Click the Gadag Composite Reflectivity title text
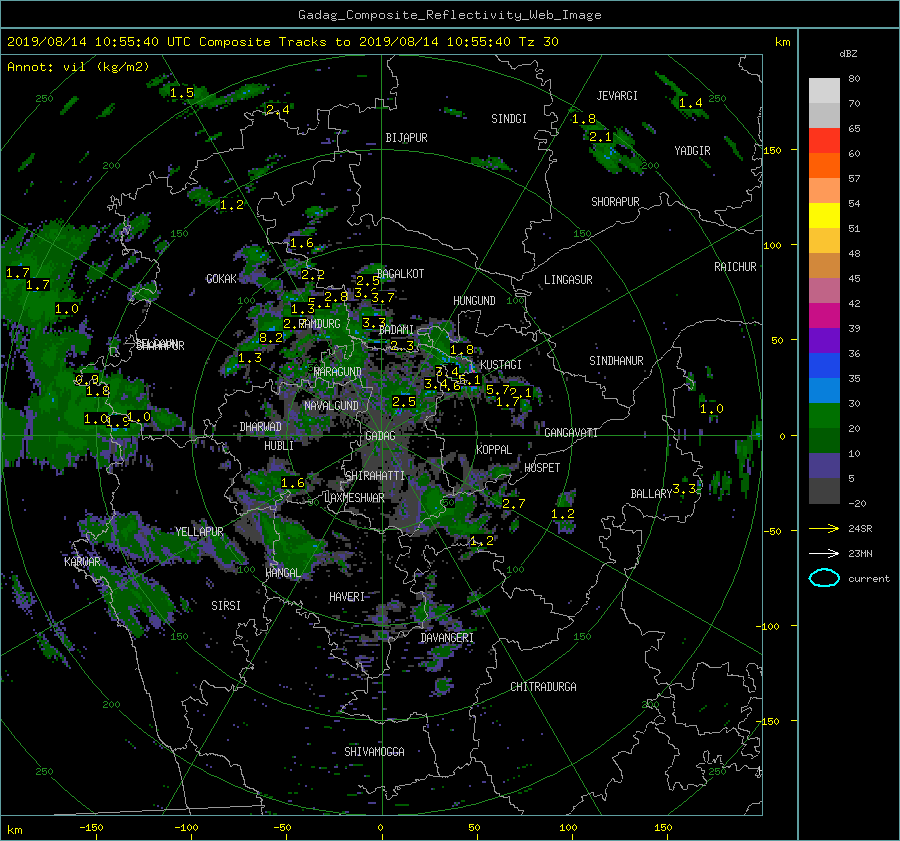 (449, 15)
